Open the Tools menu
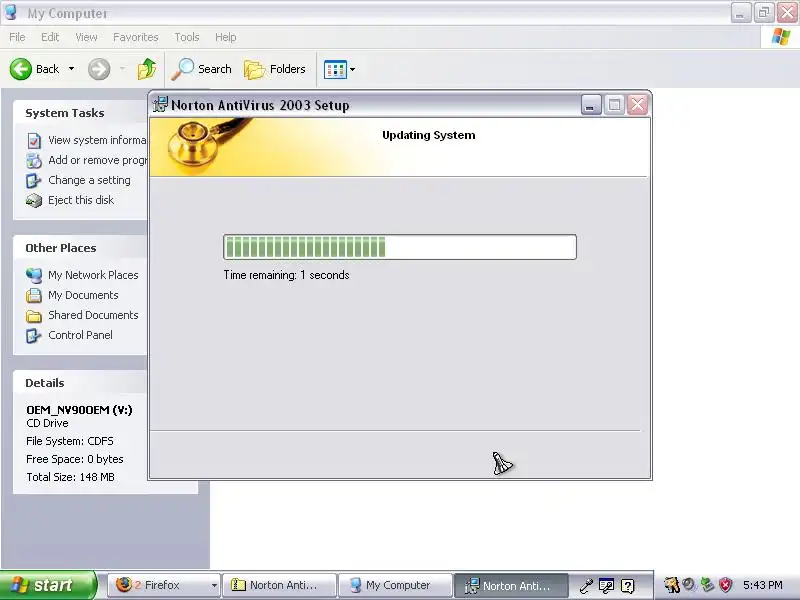Image resolution: width=800 pixels, height=600 pixels. point(187,37)
